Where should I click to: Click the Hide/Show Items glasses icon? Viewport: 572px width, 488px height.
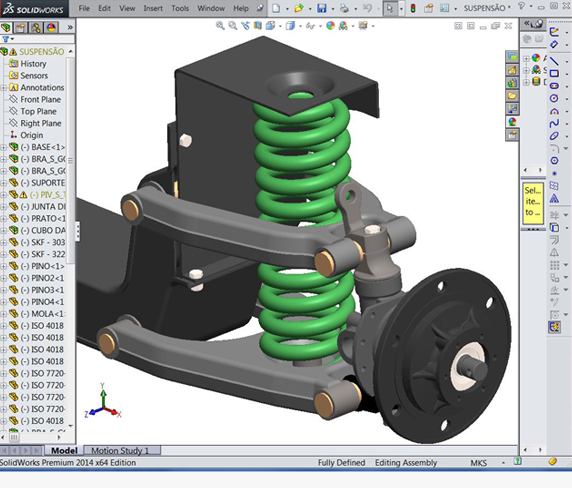pos(310,26)
